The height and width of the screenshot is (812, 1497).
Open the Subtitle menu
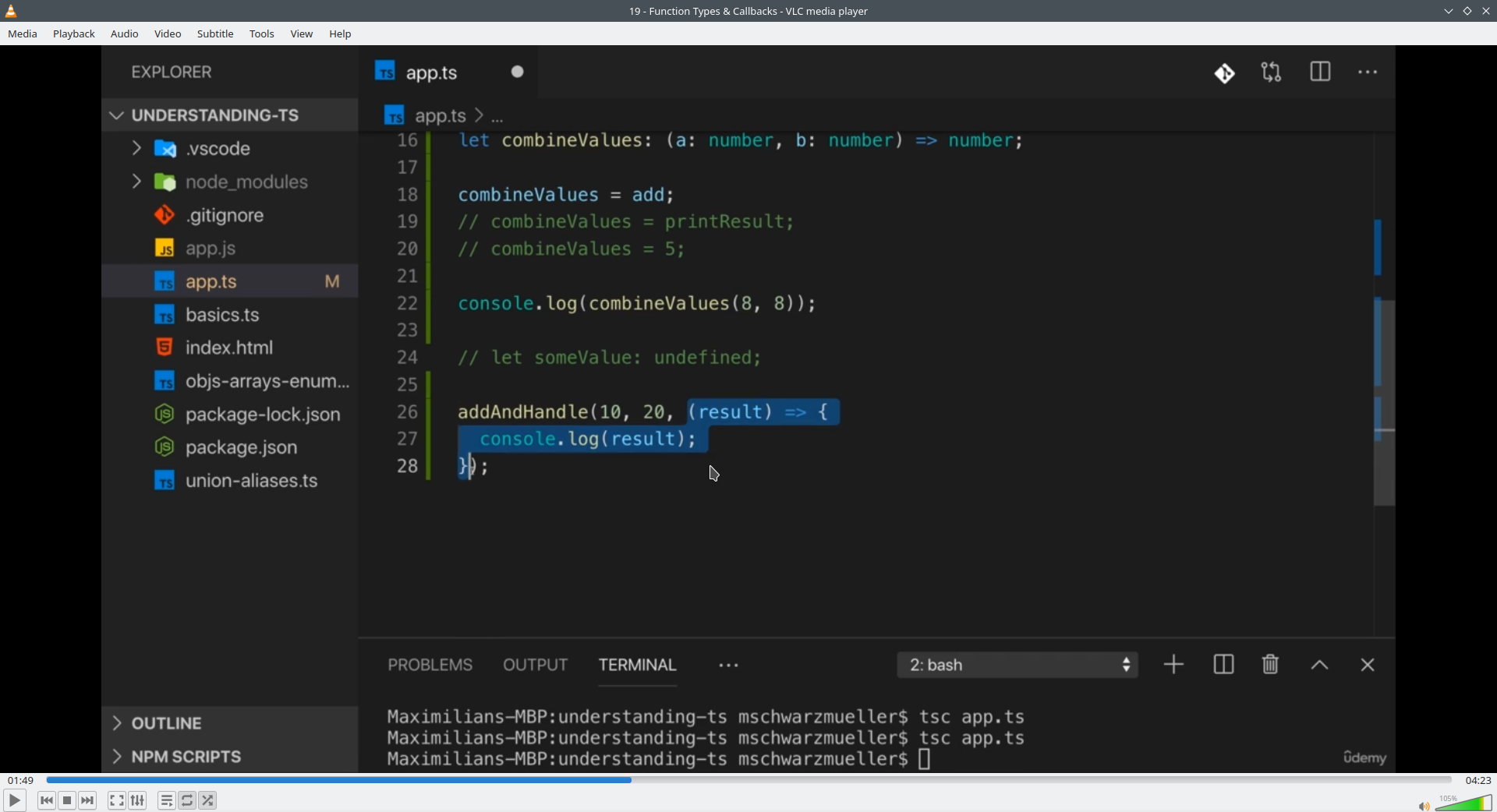[x=215, y=34]
